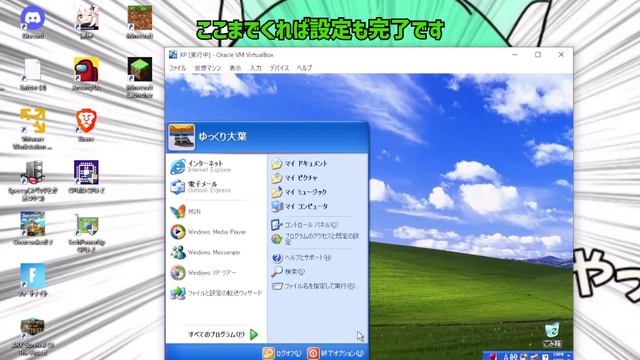Open 検索 from the start menu
The image size is (640, 360).
tap(288, 271)
